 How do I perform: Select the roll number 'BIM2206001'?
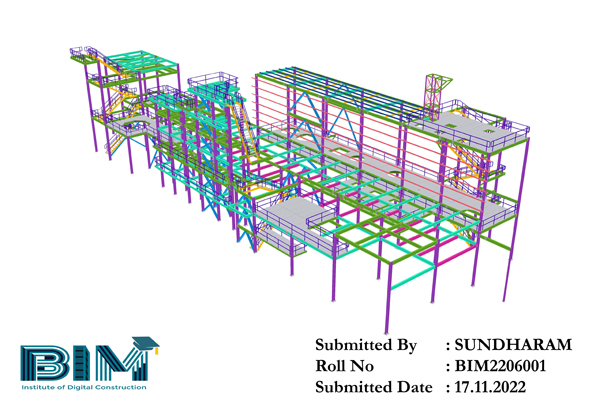pos(500,366)
